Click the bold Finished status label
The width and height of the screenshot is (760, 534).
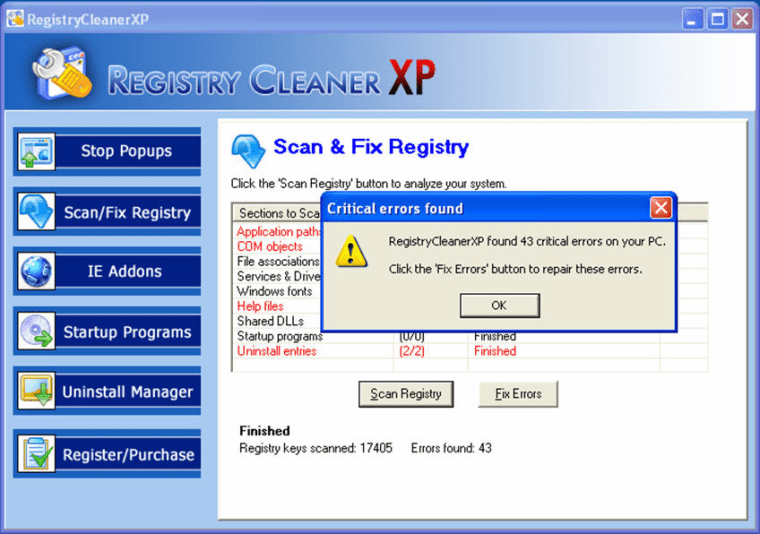[265, 431]
